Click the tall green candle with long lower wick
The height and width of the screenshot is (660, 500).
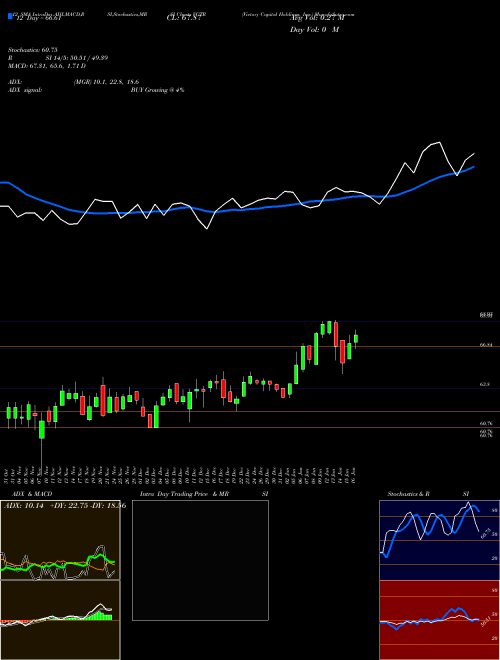tap(42, 430)
